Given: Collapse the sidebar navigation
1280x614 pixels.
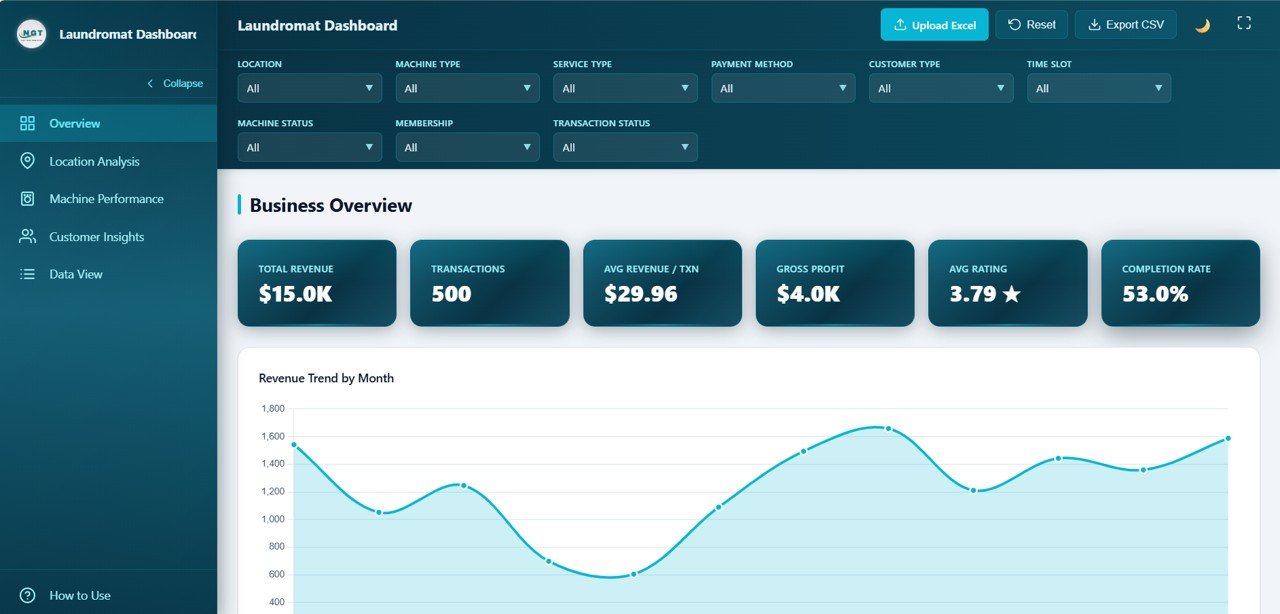Looking at the screenshot, I should coord(174,83).
